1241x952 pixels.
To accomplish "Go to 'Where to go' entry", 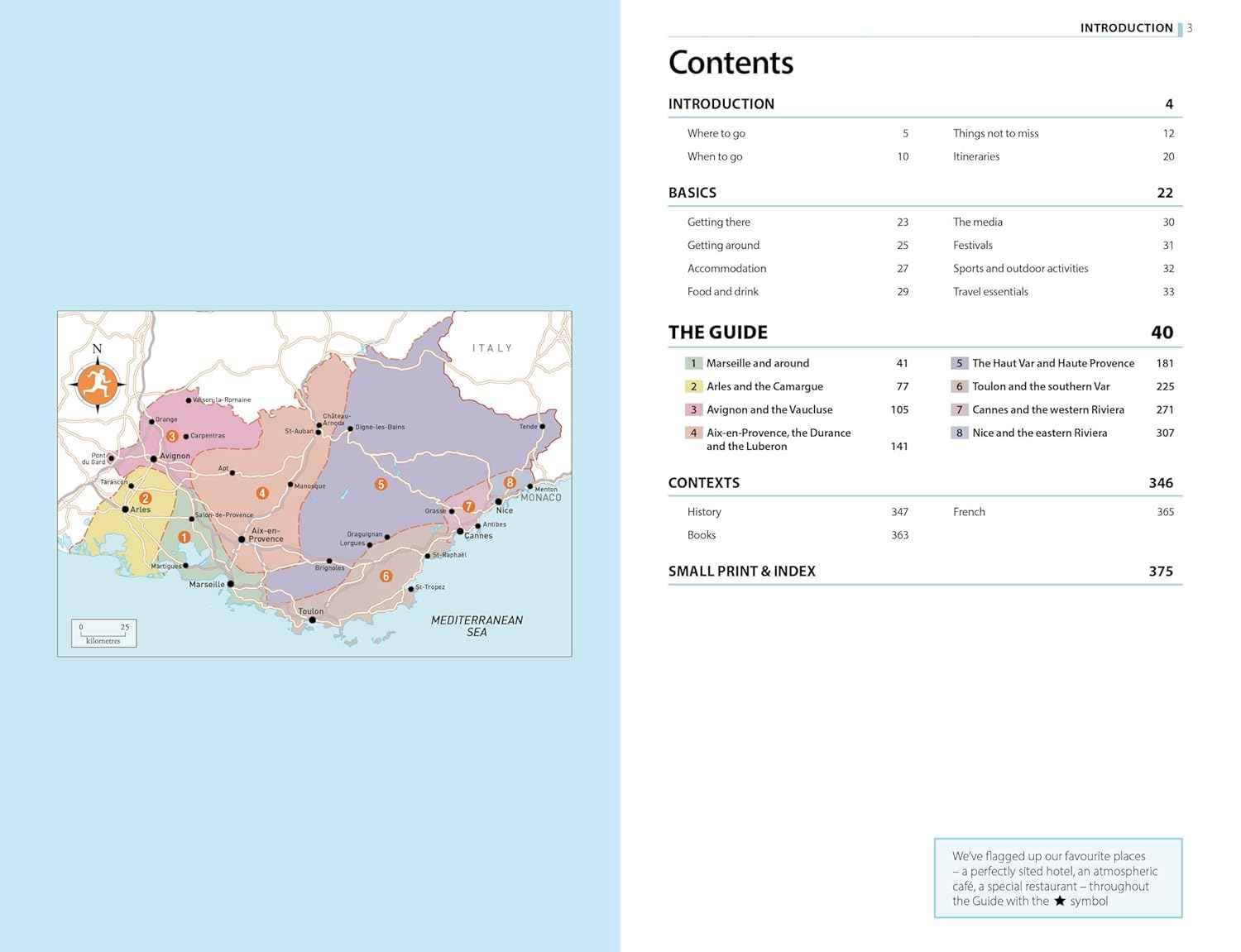I will tap(716, 133).
